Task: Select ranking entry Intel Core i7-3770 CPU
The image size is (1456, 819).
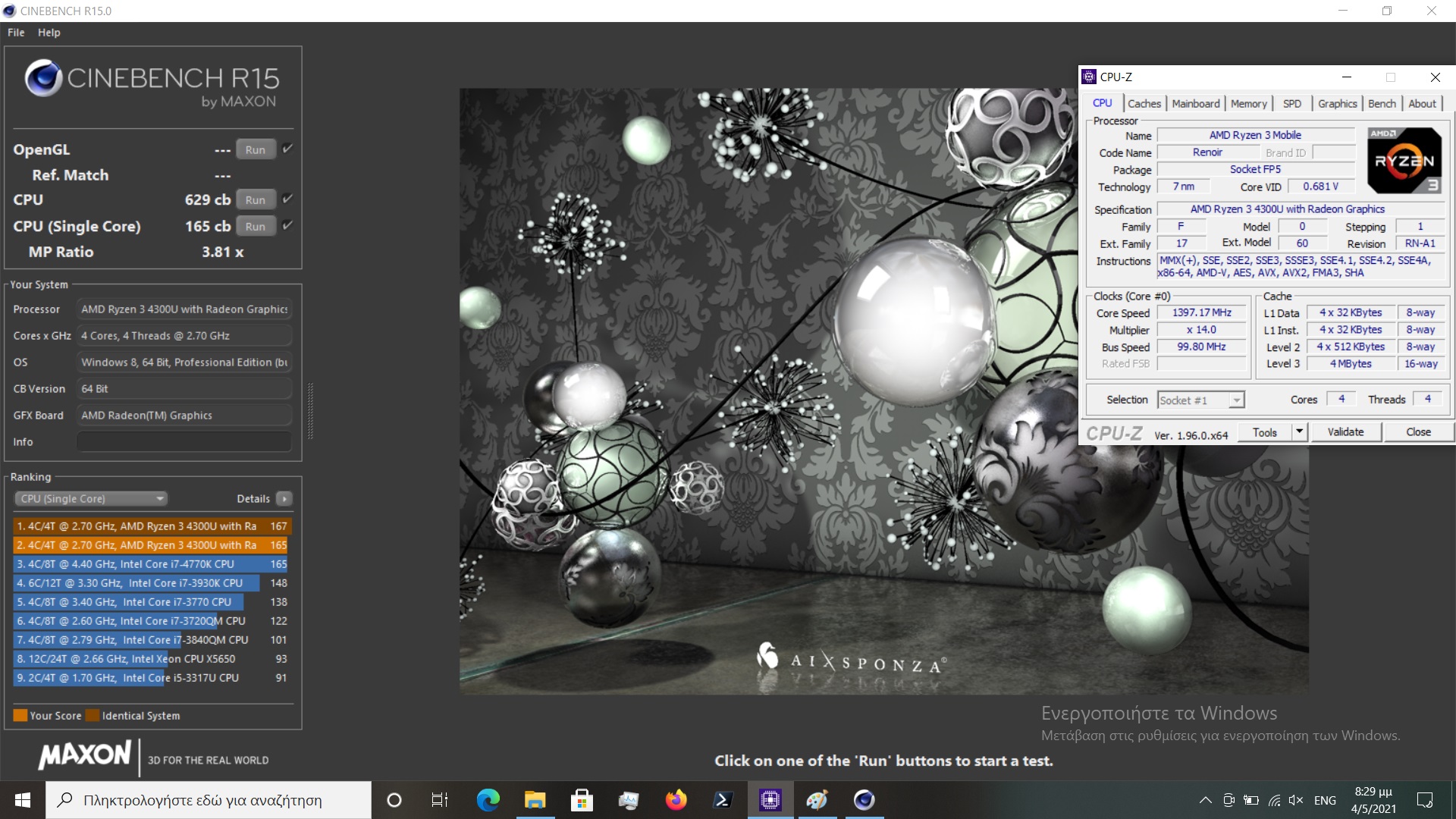Action: tap(152, 602)
